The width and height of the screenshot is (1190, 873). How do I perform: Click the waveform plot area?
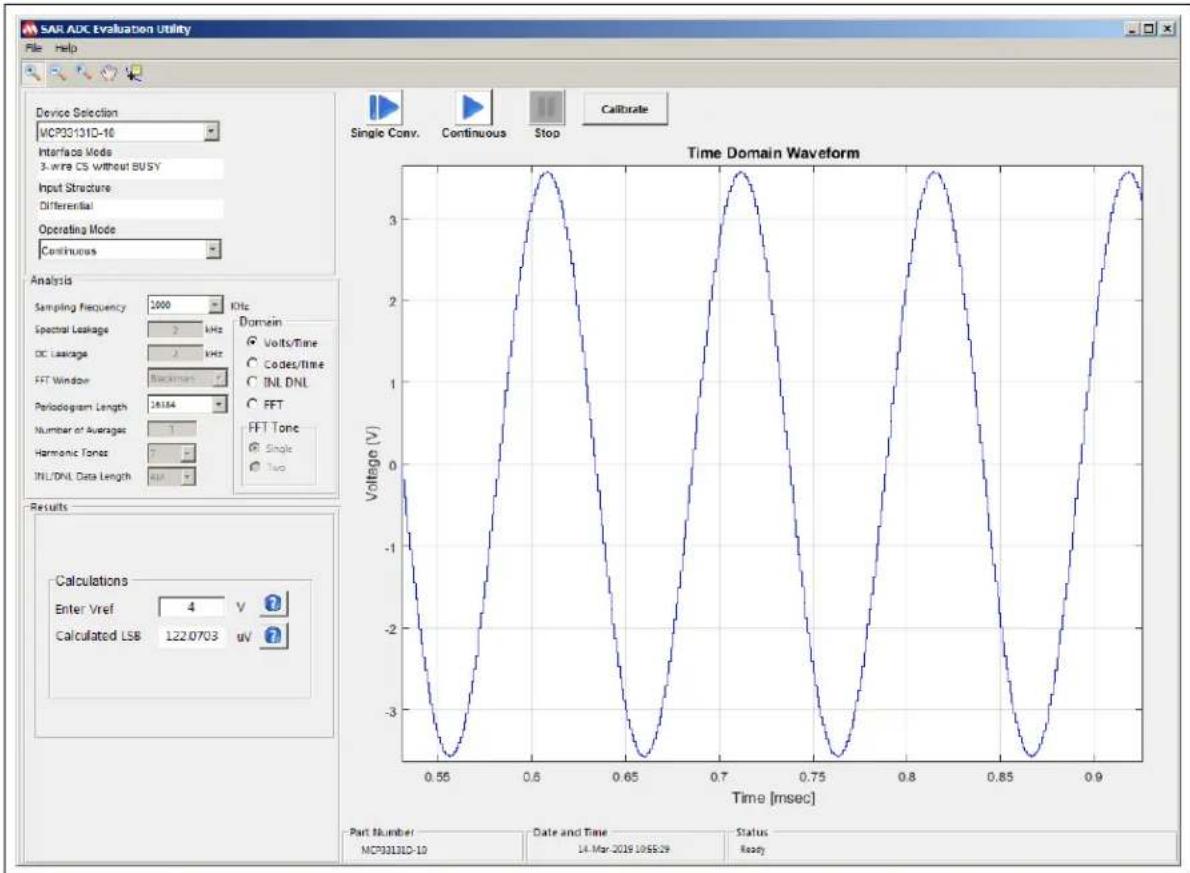tap(772, 463)
